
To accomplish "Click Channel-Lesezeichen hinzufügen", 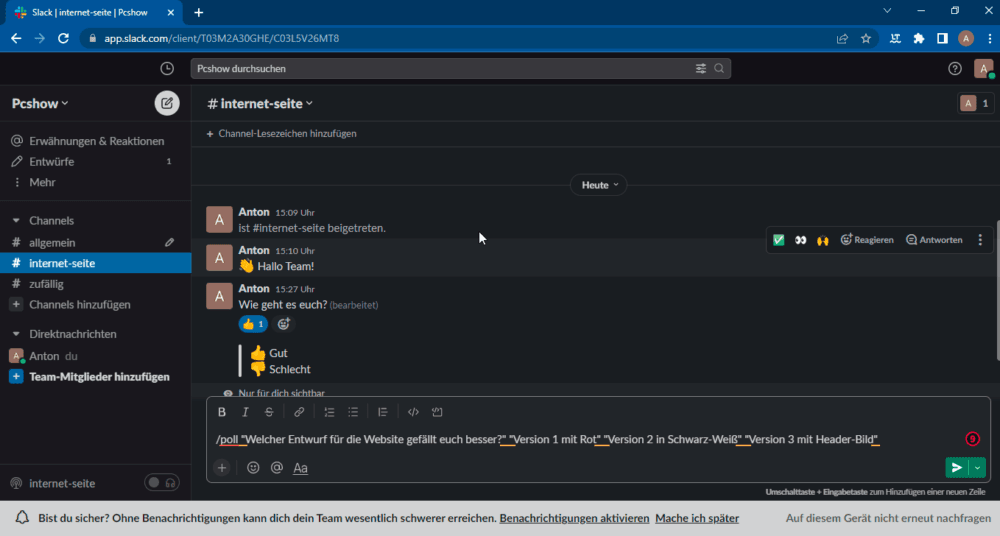I will tap(281, 133).
